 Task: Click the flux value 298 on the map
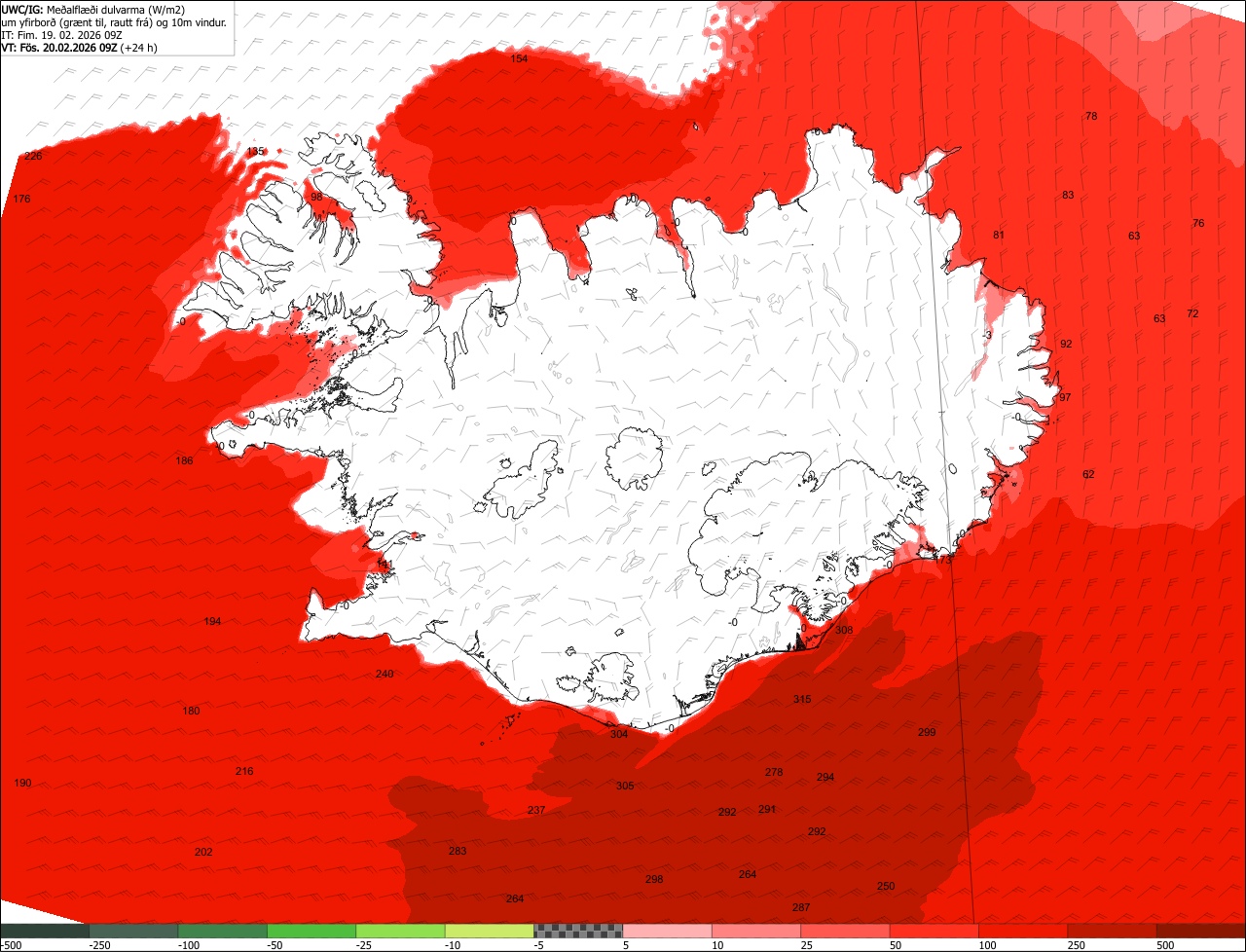click(x=654, y=879)
